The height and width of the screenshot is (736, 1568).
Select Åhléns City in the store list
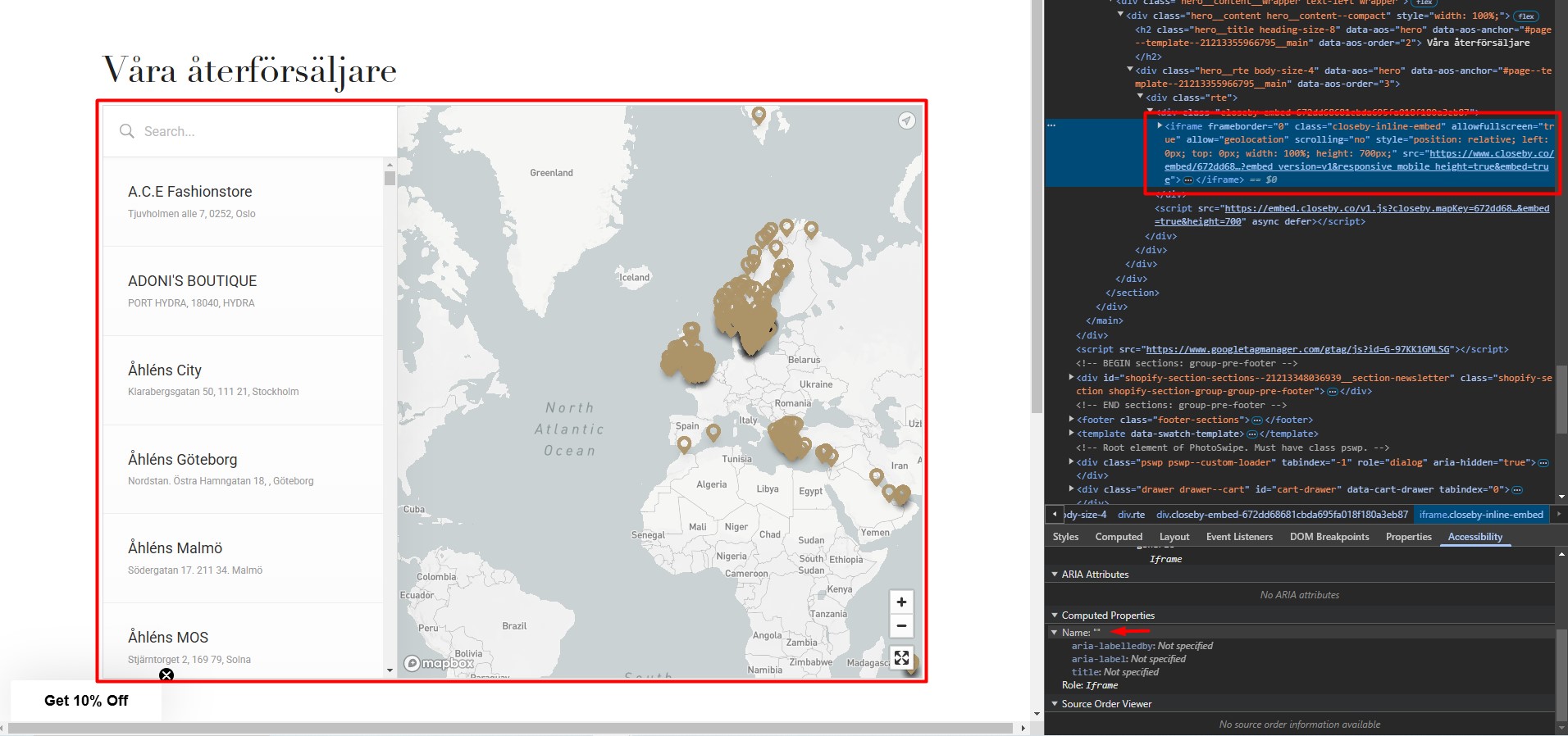243,380
